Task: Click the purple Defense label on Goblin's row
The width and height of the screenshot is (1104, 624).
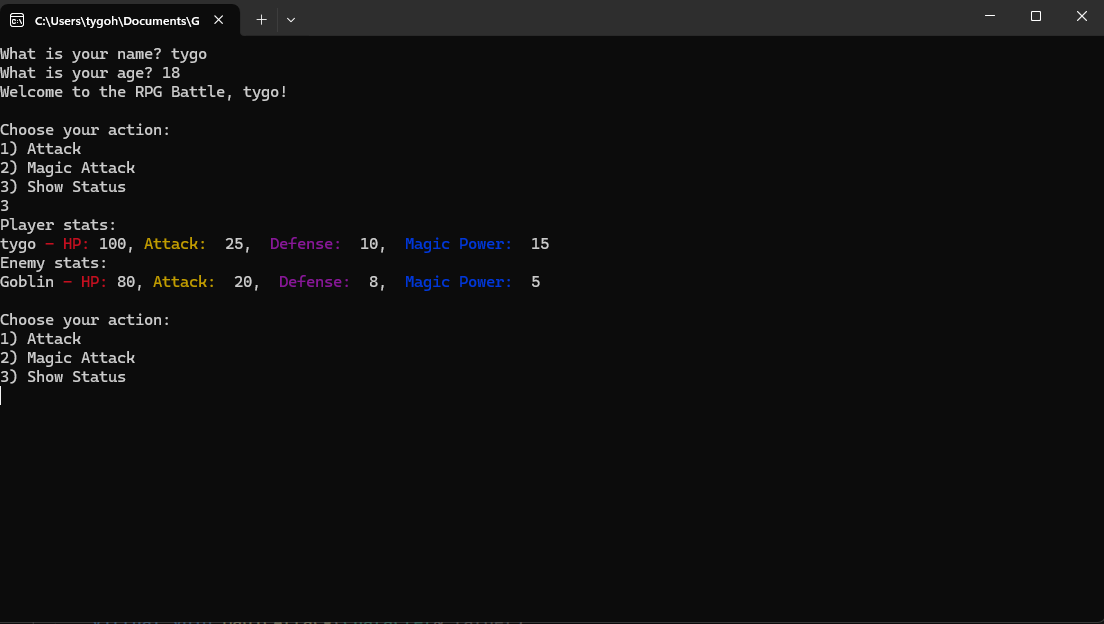Action: tap(314, 282)
